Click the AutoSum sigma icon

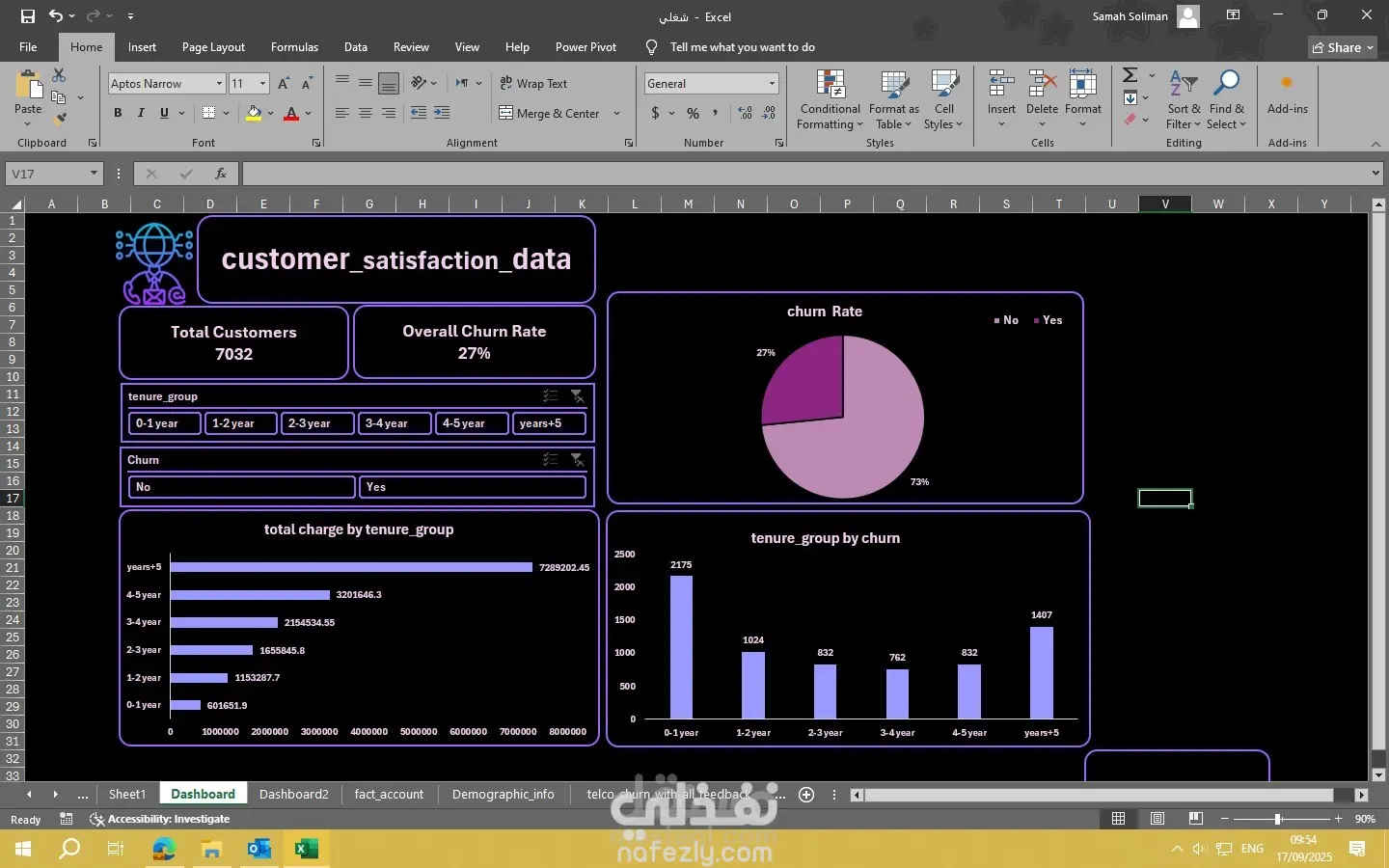(x=1130, y=75)
